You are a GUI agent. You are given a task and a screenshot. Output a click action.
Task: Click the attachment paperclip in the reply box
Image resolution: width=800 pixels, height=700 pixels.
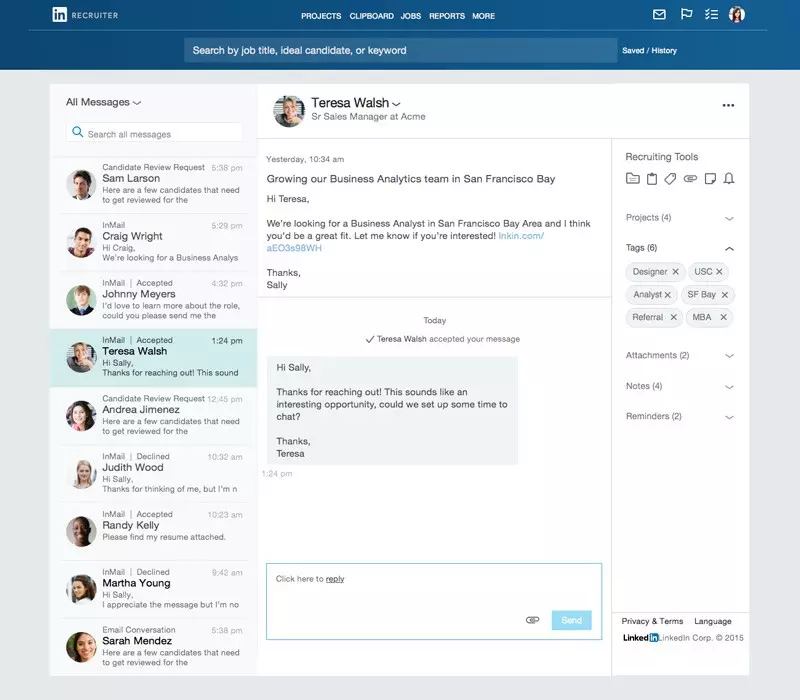pos(535,620)
